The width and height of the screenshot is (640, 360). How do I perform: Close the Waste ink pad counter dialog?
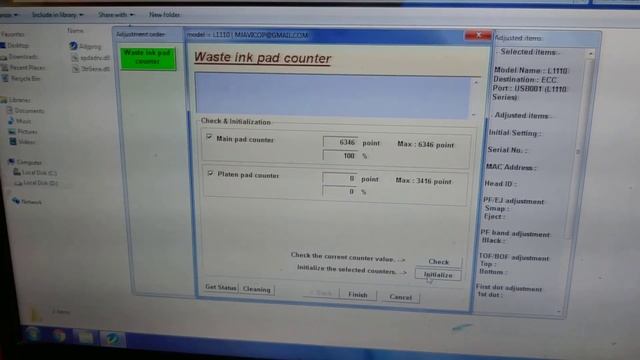pos(478,36)
